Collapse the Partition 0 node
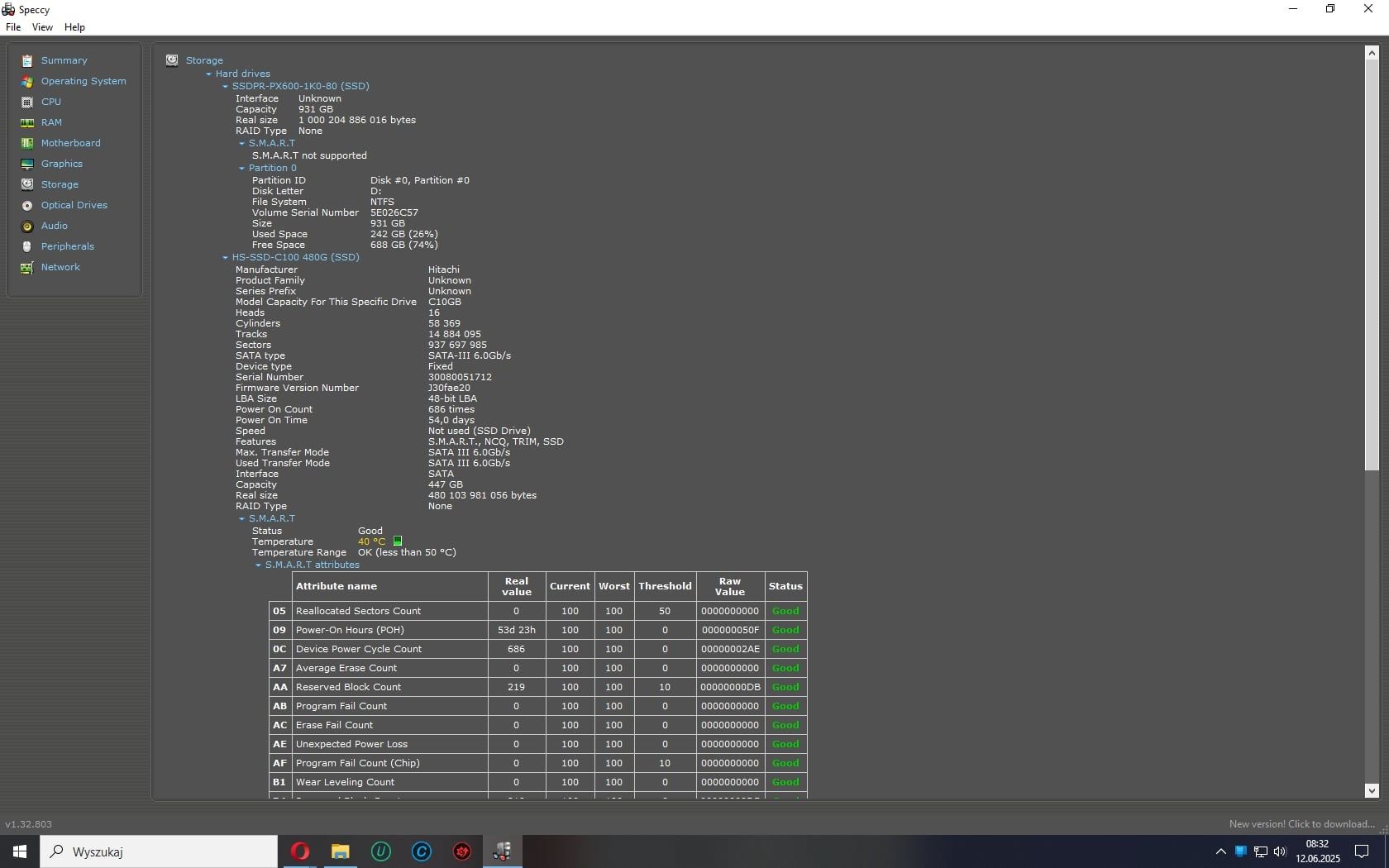1389x868 pixels. click(242, 169)
